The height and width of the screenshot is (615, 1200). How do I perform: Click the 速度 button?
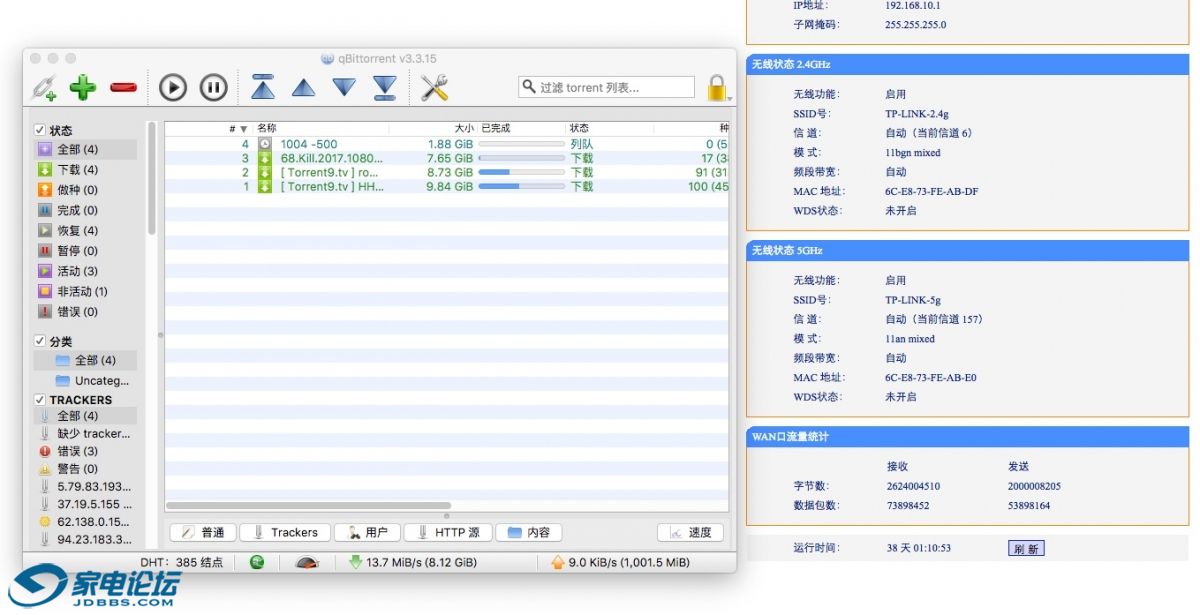(x=690, y=532)
